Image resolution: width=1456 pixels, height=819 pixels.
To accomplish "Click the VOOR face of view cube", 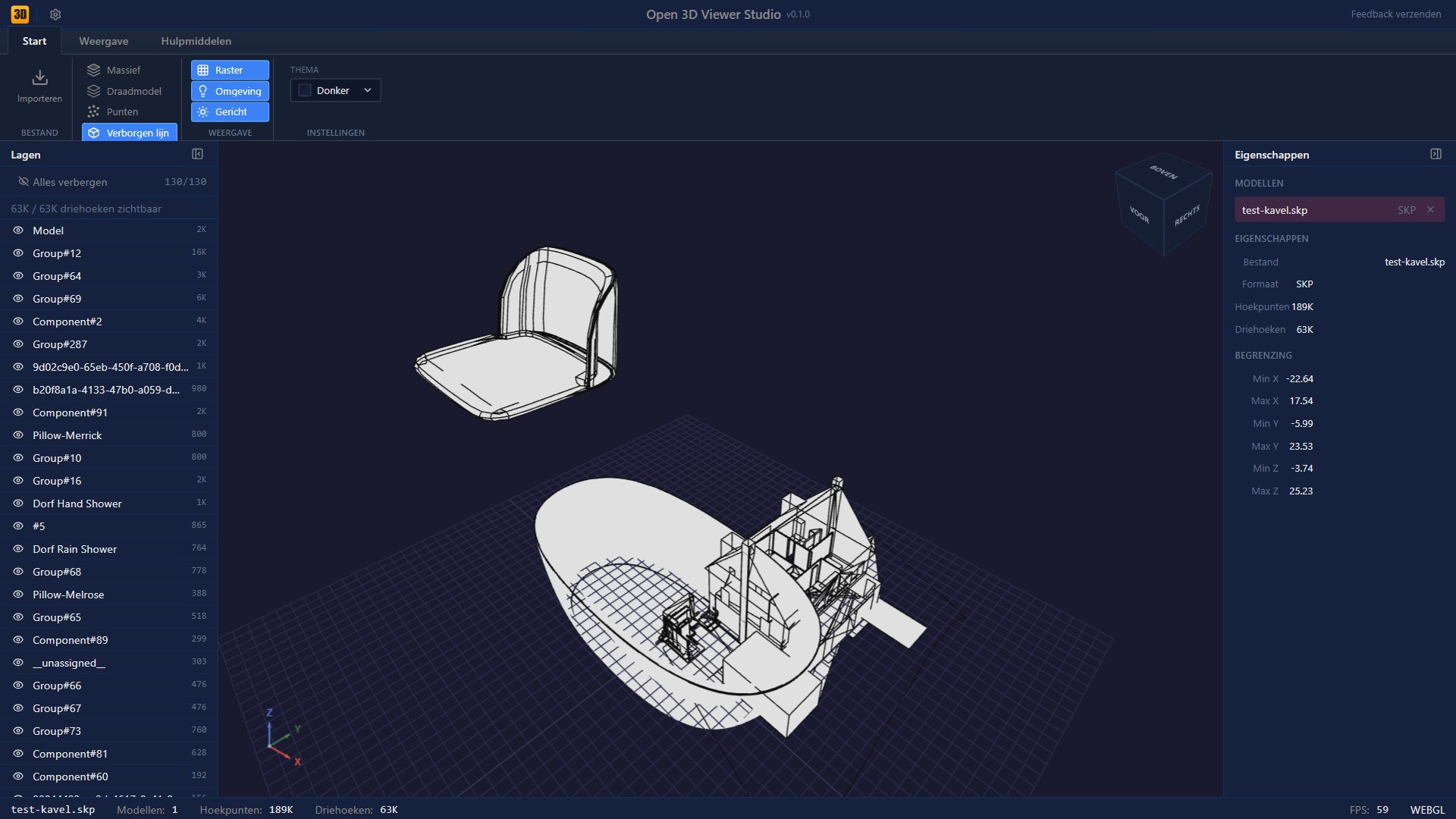I will click(1140, 215).
